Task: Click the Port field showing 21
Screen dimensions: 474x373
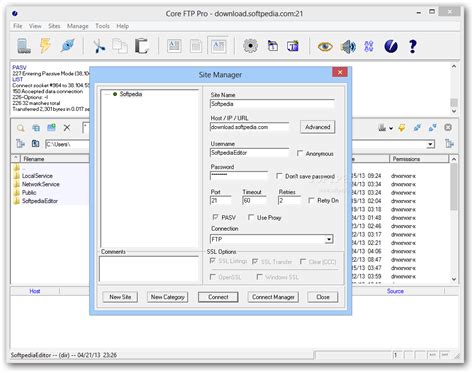Action: (220, 200)
